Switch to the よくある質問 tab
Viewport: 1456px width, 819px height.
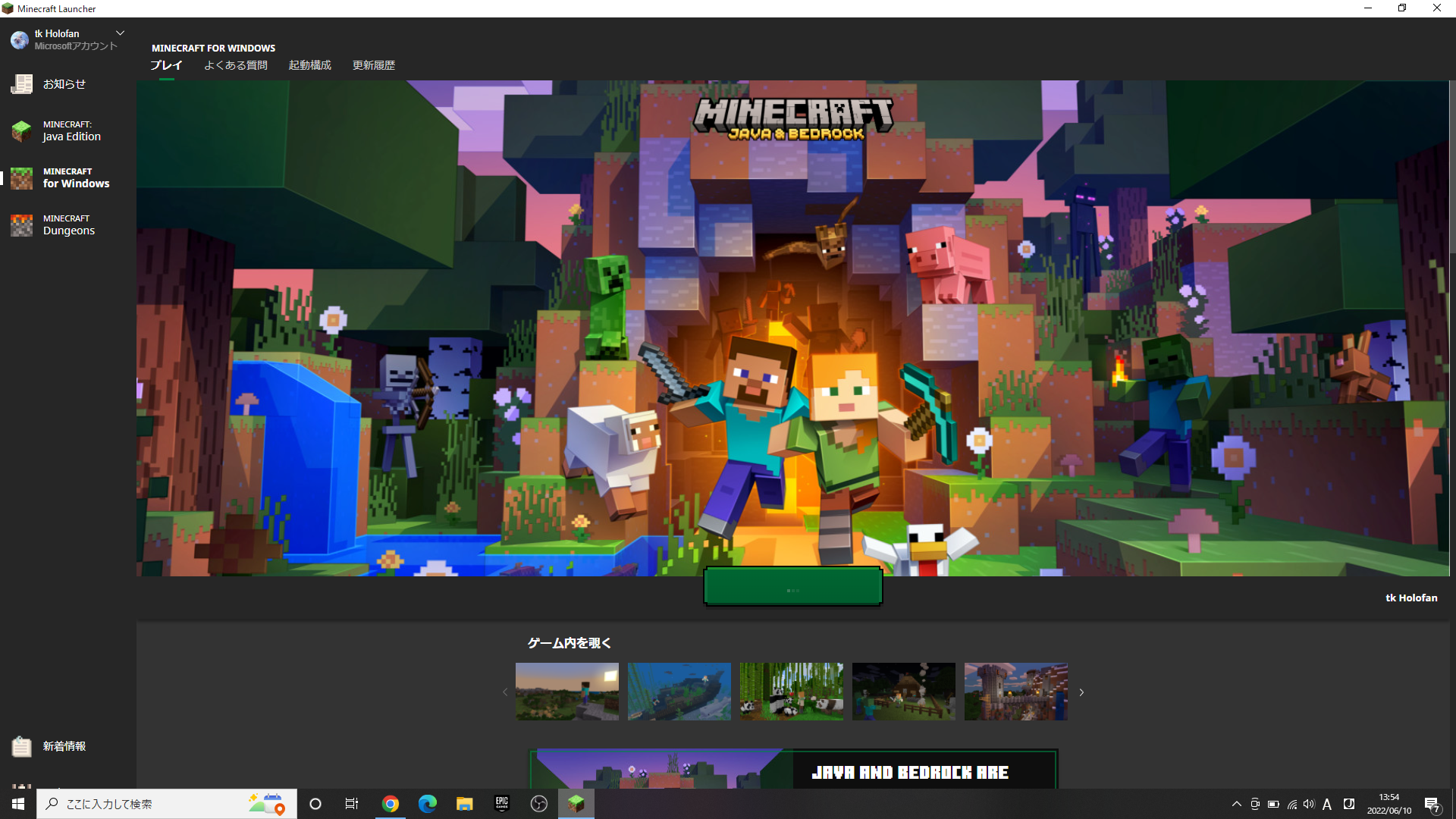tap(235, 65)
